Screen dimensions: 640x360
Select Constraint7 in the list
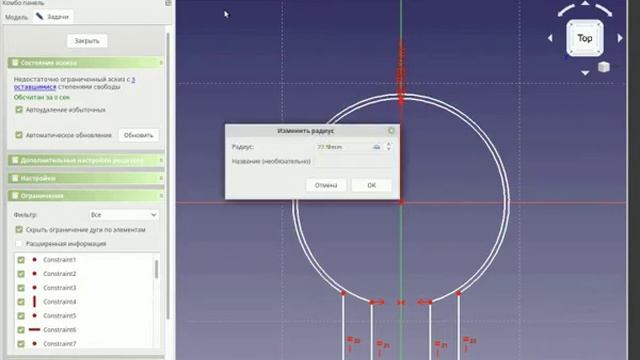[60, 344]
